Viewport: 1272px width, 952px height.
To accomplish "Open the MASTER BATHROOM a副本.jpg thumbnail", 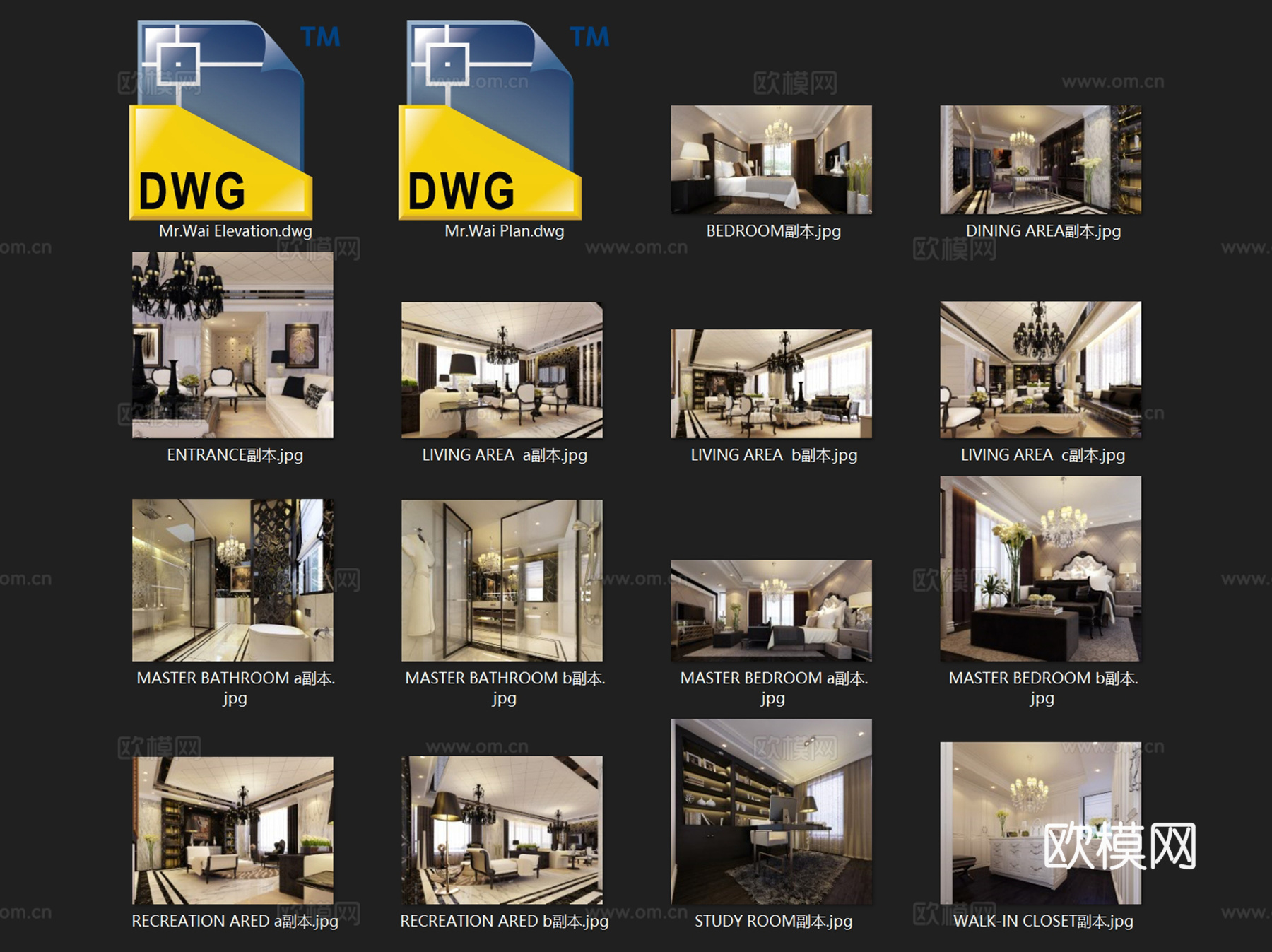I will click(232, 580).
